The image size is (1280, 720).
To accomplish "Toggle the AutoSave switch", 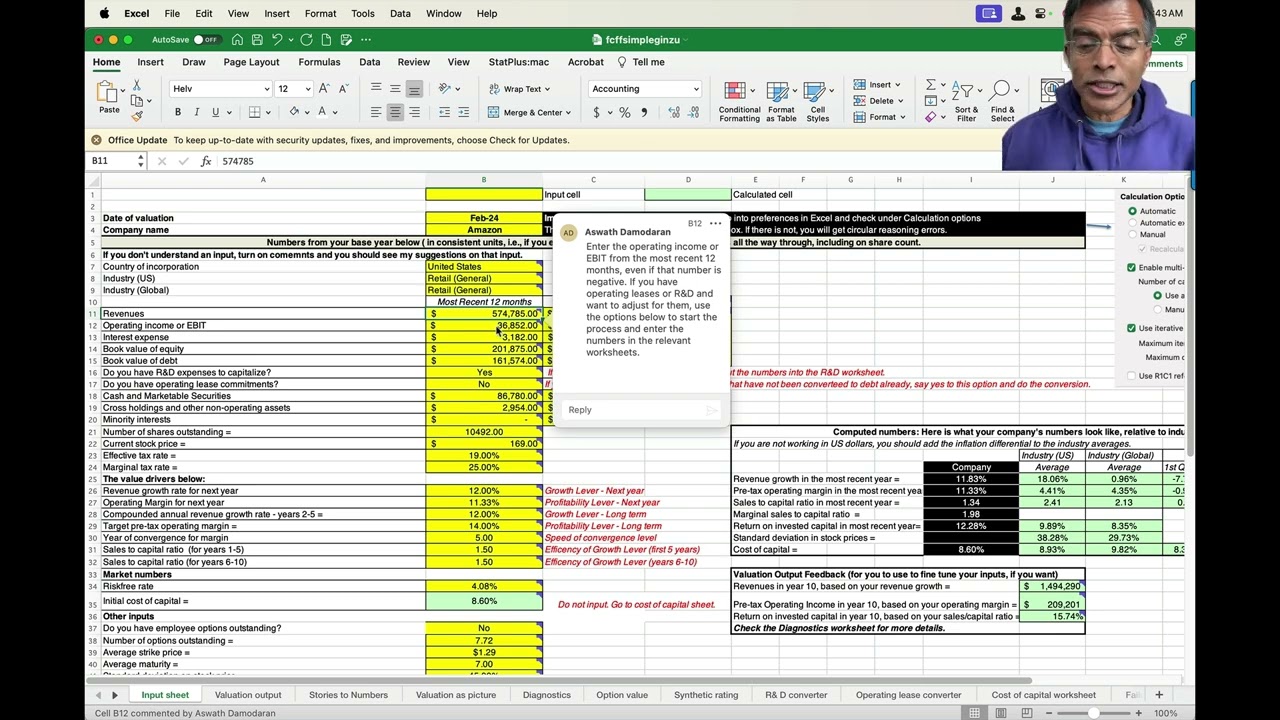I will 206,40.
